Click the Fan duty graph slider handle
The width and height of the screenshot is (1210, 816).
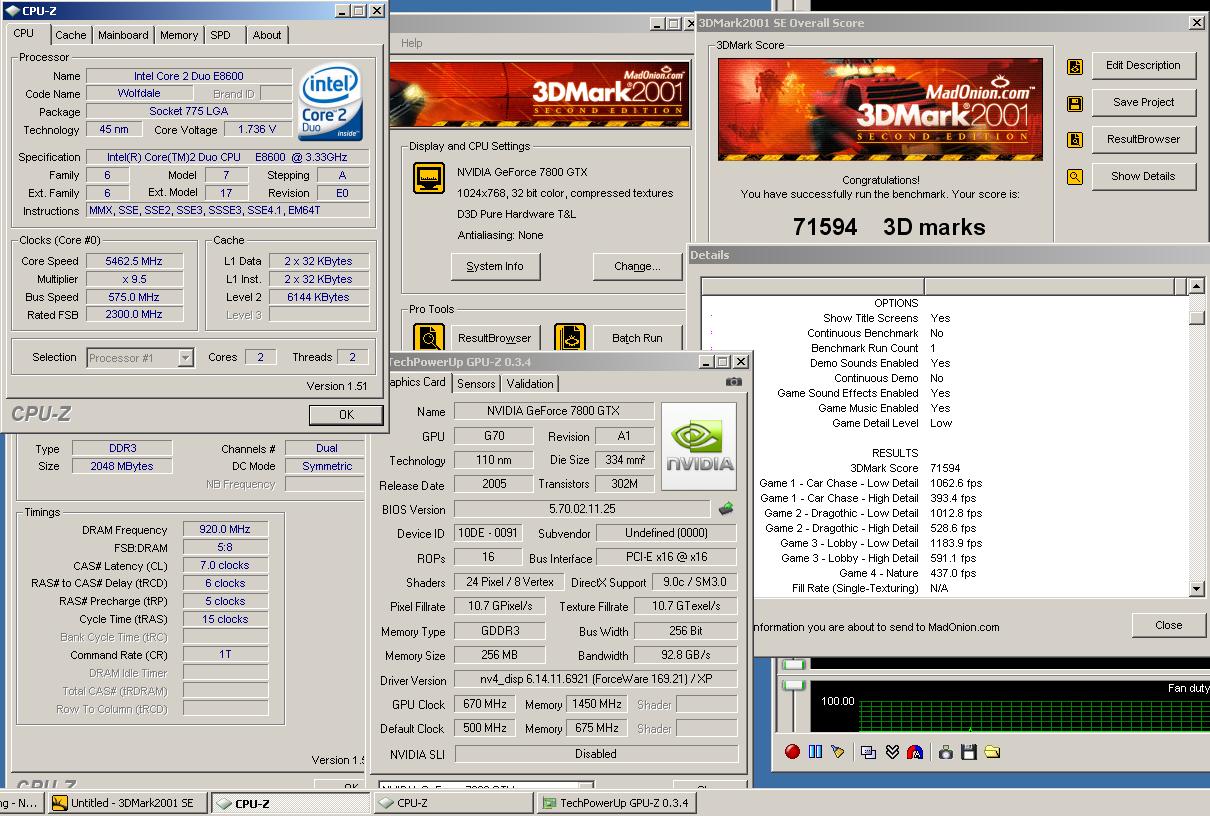click(x=794, y=684)
